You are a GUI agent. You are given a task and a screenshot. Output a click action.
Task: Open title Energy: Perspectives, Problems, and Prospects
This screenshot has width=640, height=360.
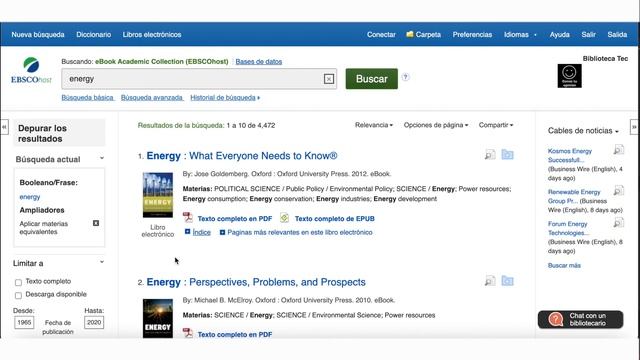click(x=256, y=282)
